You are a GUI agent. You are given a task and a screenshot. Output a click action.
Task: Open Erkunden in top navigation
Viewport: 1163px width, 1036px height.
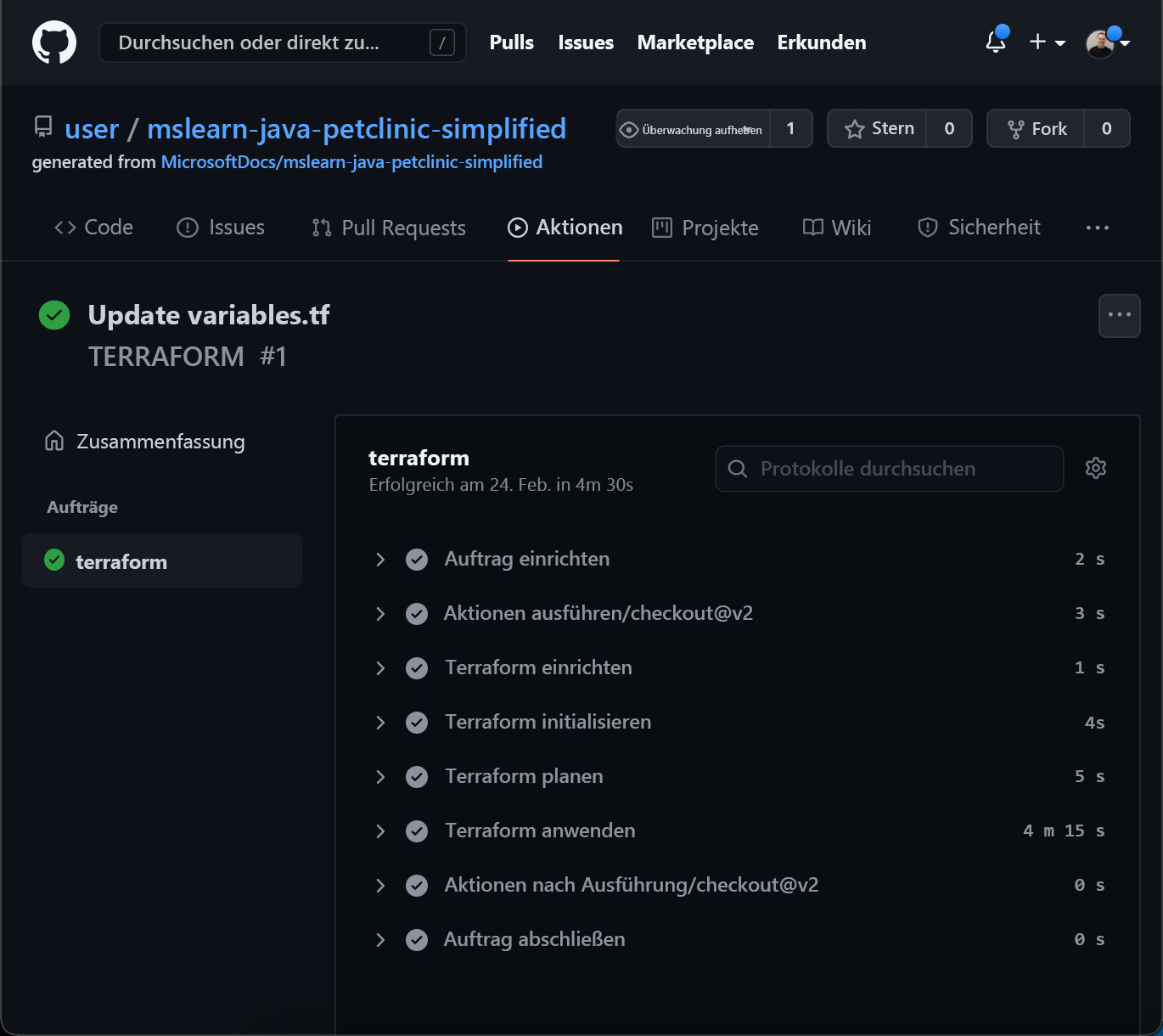click(x=822, y=42)
